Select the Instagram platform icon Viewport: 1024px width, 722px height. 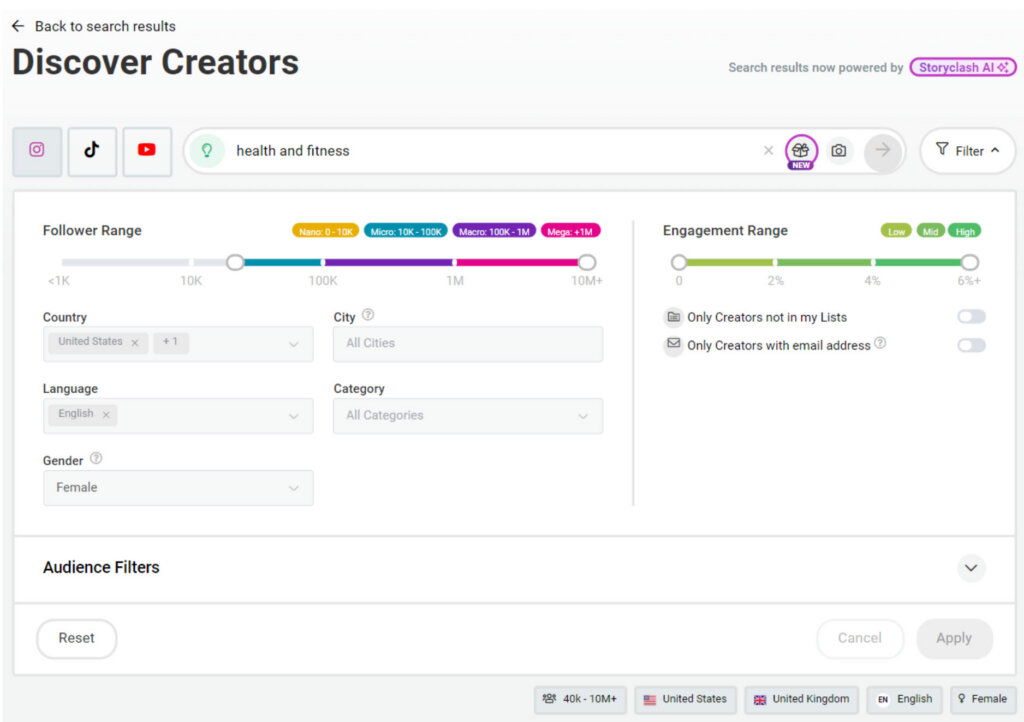tap(37, 150)
